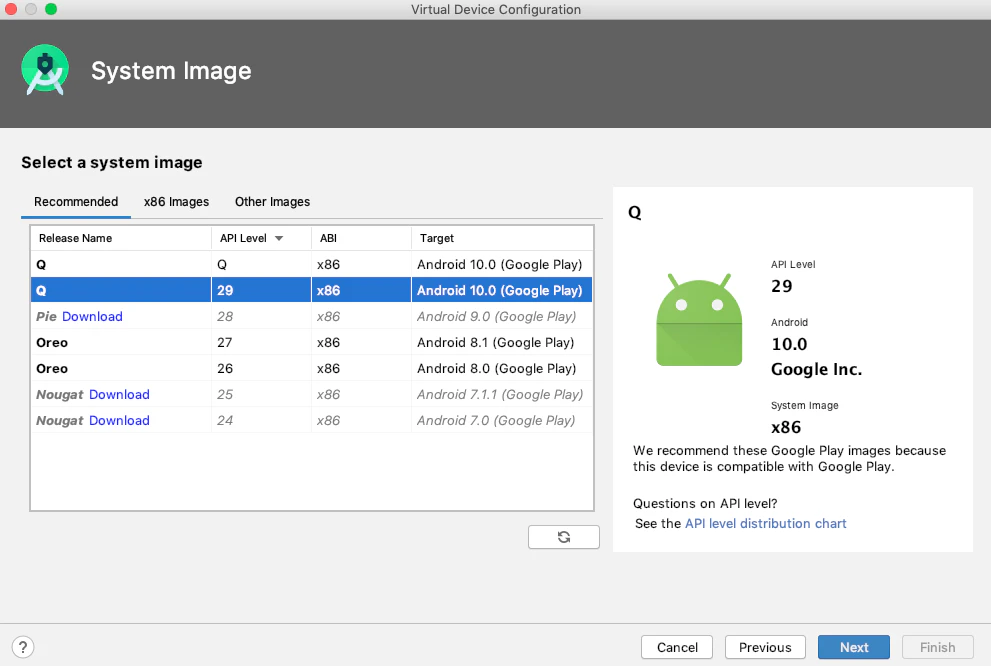
Task: Switch to the x86 Images tab
Action: (x=176, y=202)
